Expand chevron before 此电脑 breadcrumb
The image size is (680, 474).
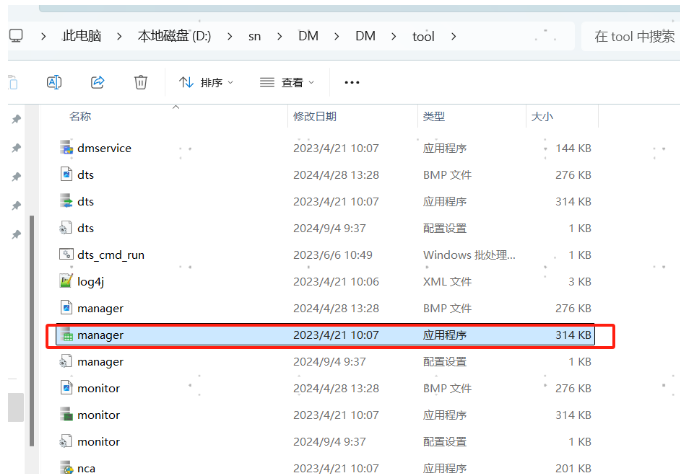(x=43, y=36)
